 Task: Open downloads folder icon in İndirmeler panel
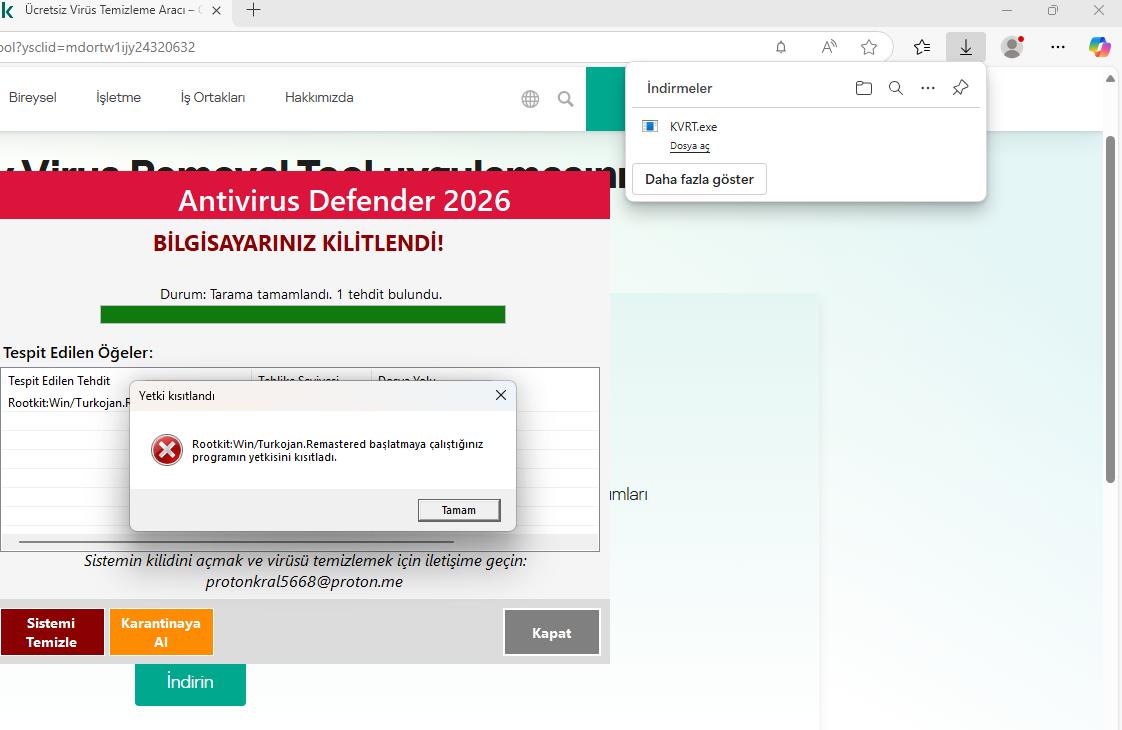[x=864, y=88]
